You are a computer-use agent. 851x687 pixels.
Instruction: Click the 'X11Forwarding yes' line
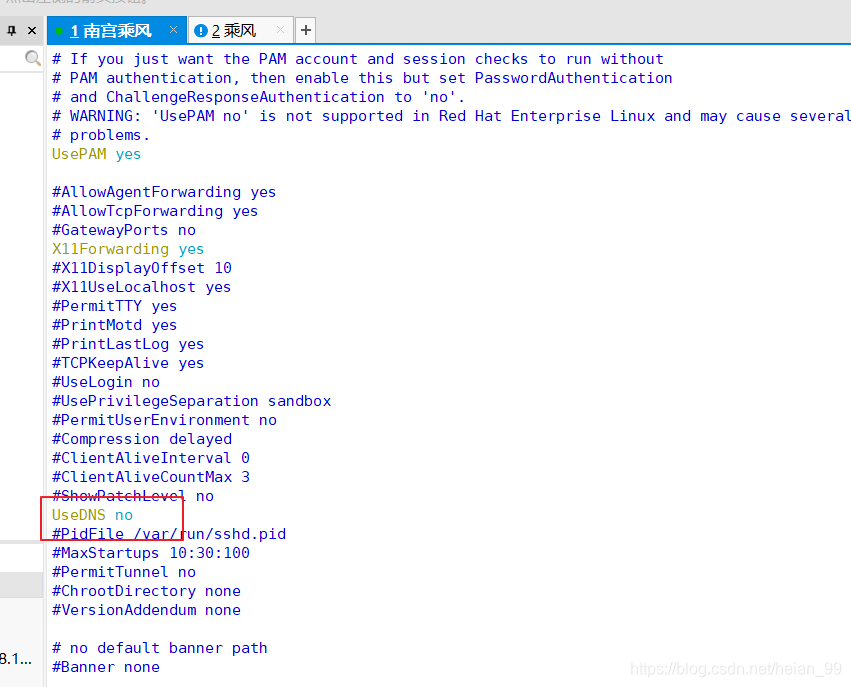click(x=128, y=249)
